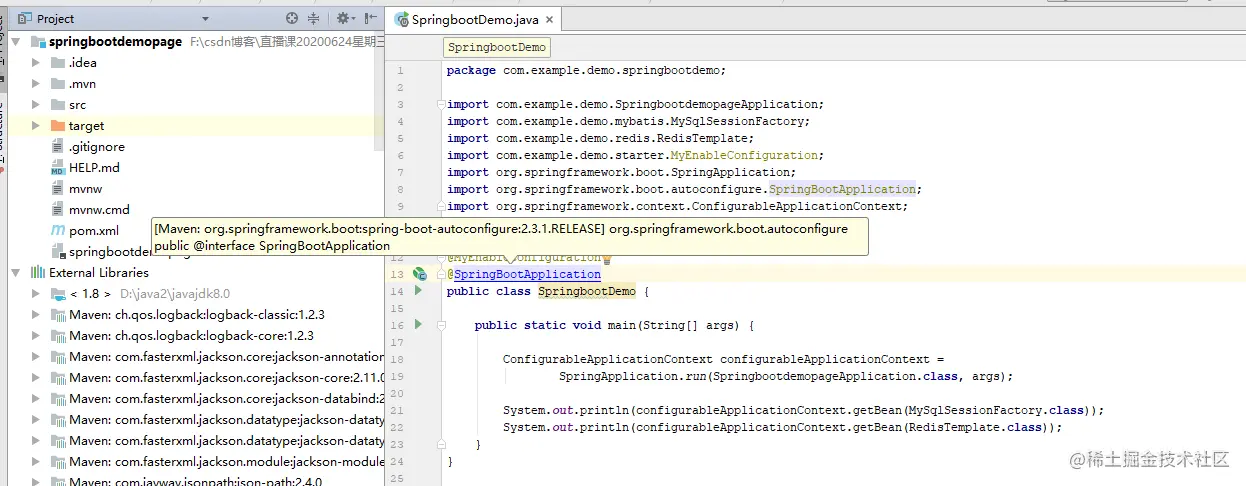Select HELP.md in the project tree
Viewport: 1246px width, 486px height.
coord(94,167)
